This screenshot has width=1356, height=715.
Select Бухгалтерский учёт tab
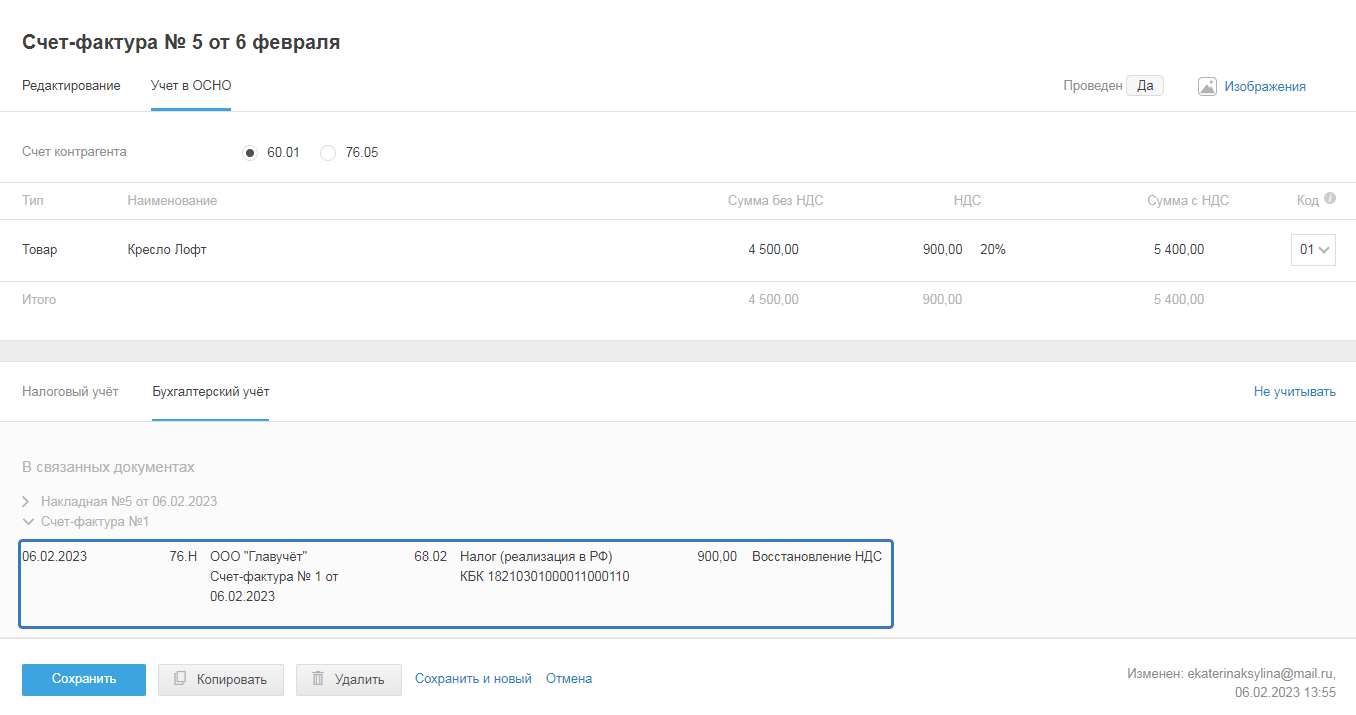[210, 392]
